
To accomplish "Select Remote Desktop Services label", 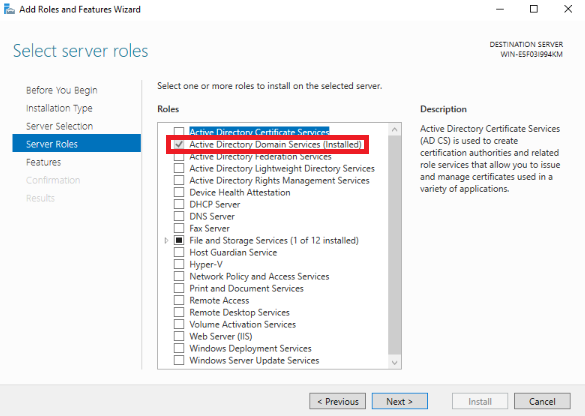I will pyautogui.click(x=239, y=312).
